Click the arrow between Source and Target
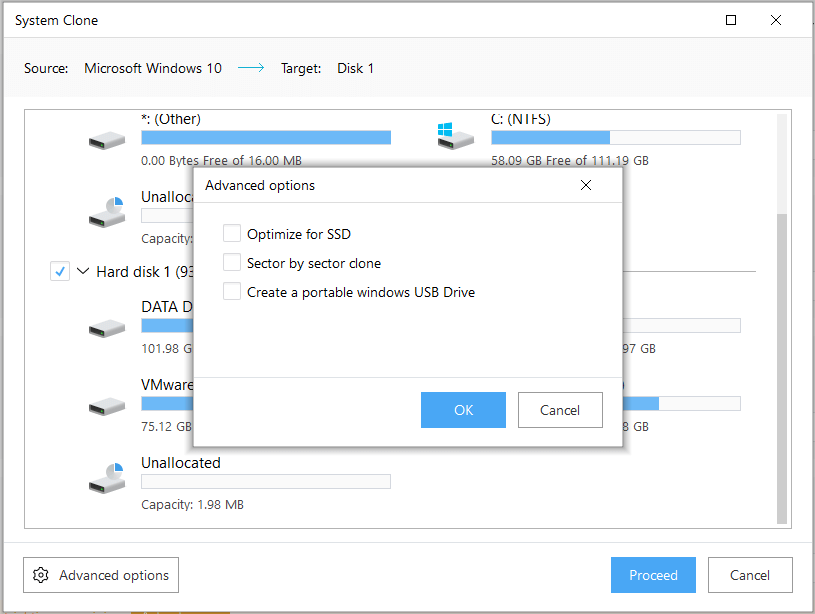The image size is (815, 614). (x=251, y=68)
